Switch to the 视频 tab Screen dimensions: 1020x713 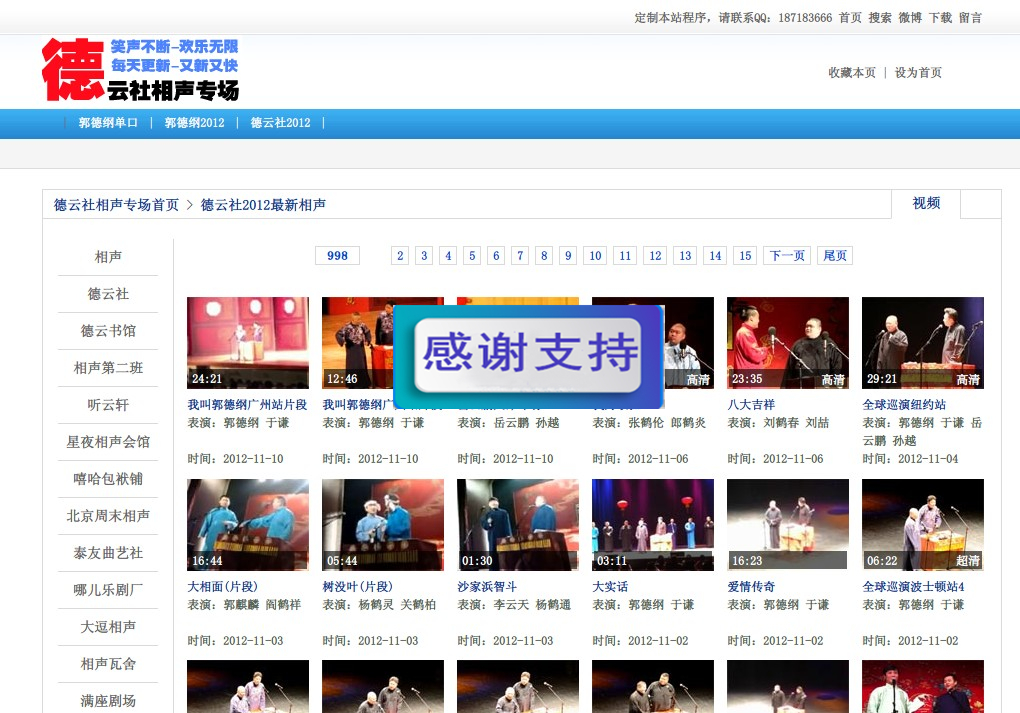pyautogui.click(x=926, y=203)
